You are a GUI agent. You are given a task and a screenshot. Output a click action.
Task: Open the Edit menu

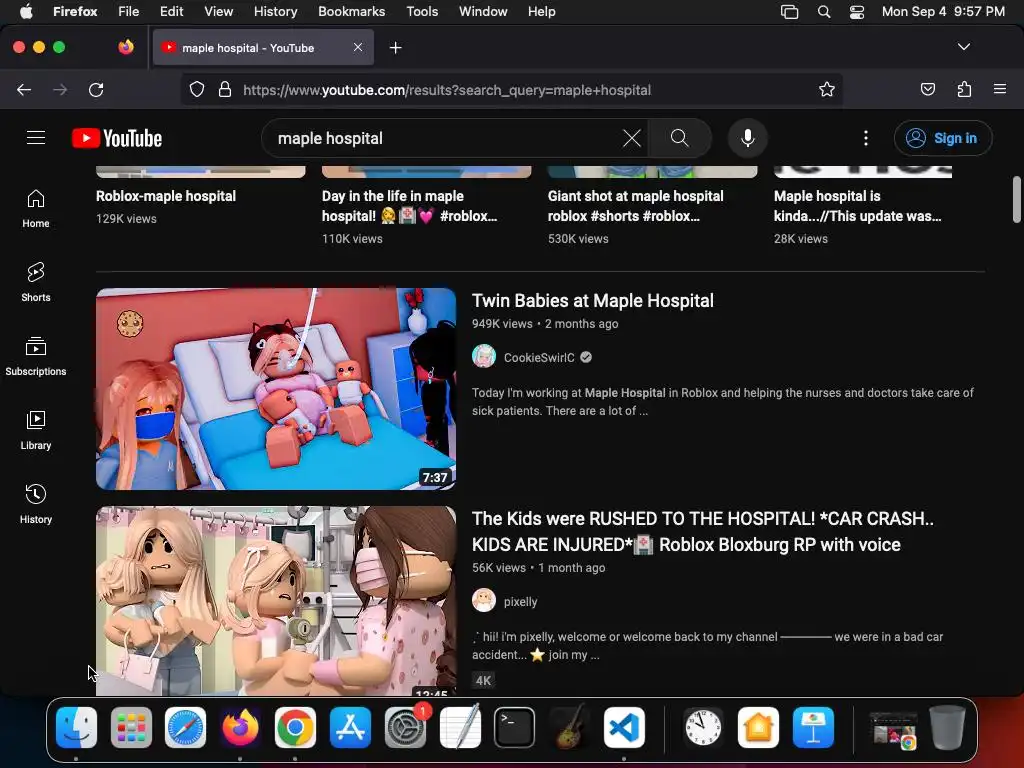point(171,11)
